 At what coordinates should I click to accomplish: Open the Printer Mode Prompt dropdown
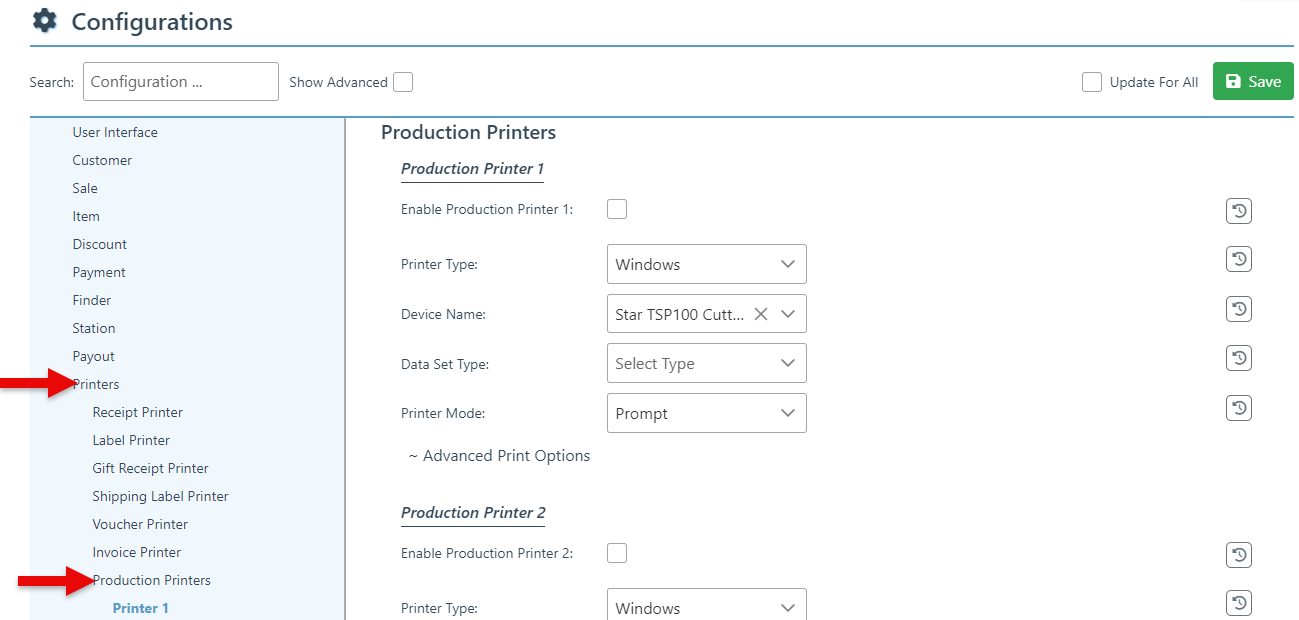[x=706, y=414]
